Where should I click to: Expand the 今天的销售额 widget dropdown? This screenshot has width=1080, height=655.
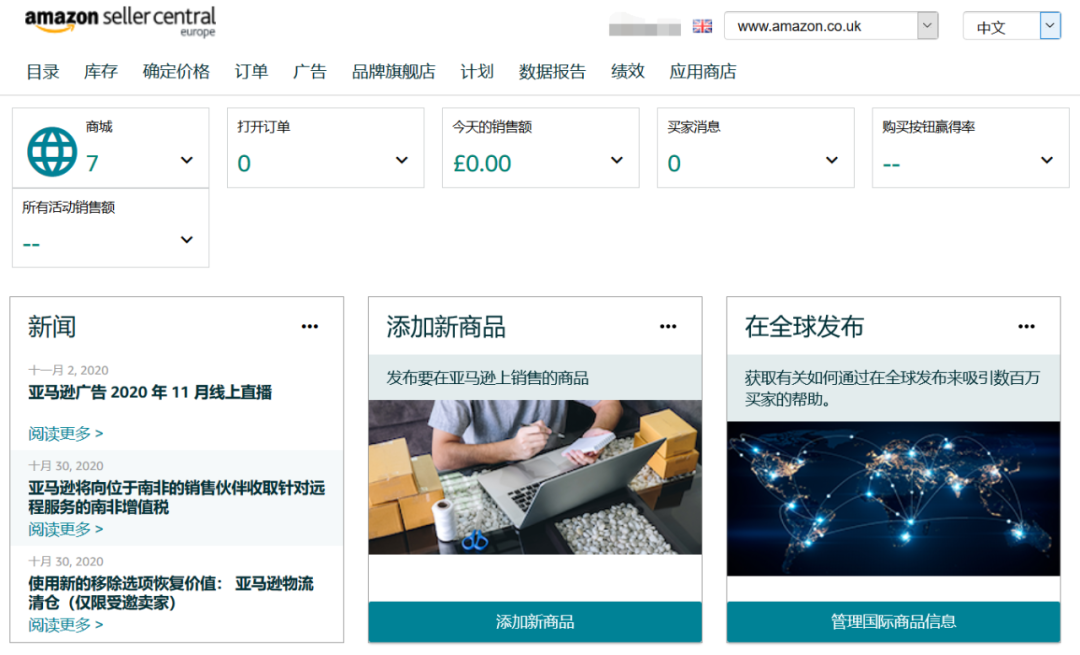tap(616, 160)
